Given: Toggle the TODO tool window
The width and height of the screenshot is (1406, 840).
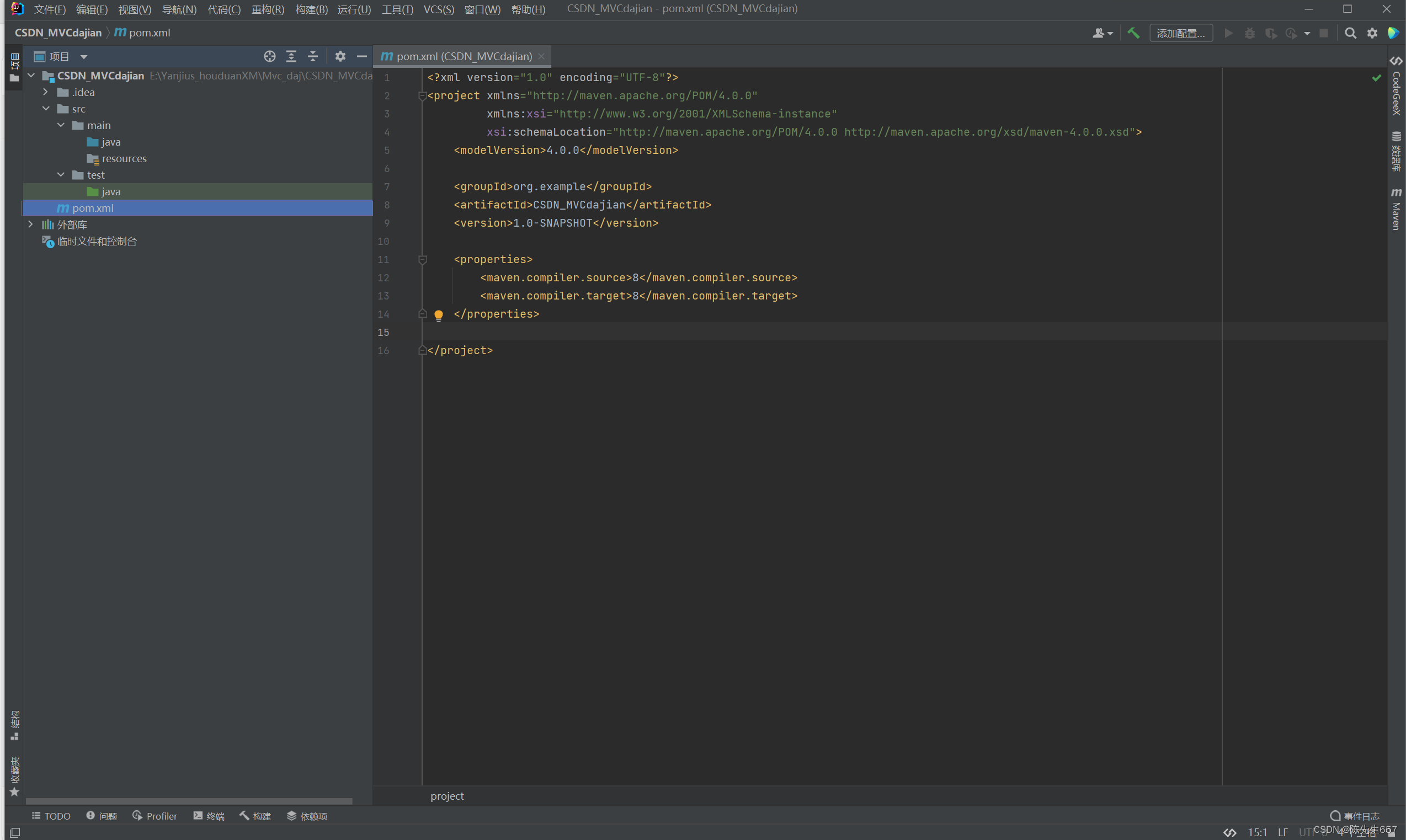Looking at the screenshot, I should 51,816.
